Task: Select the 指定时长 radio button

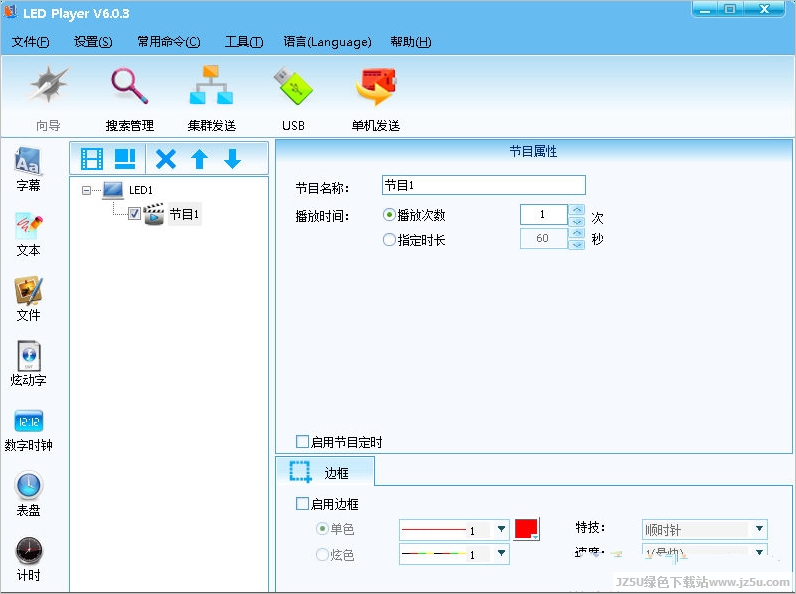Action: (389, 239)
